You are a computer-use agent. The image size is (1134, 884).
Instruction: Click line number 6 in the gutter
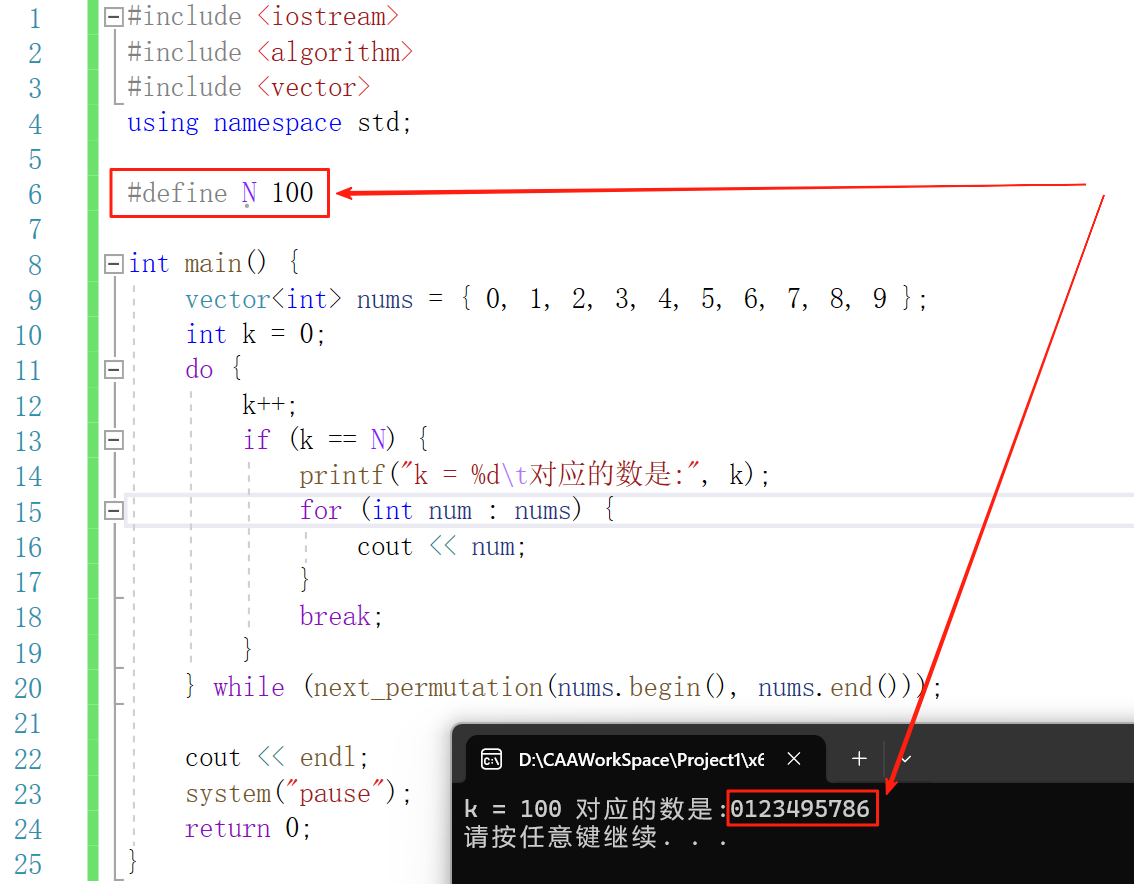click(35, 194)
